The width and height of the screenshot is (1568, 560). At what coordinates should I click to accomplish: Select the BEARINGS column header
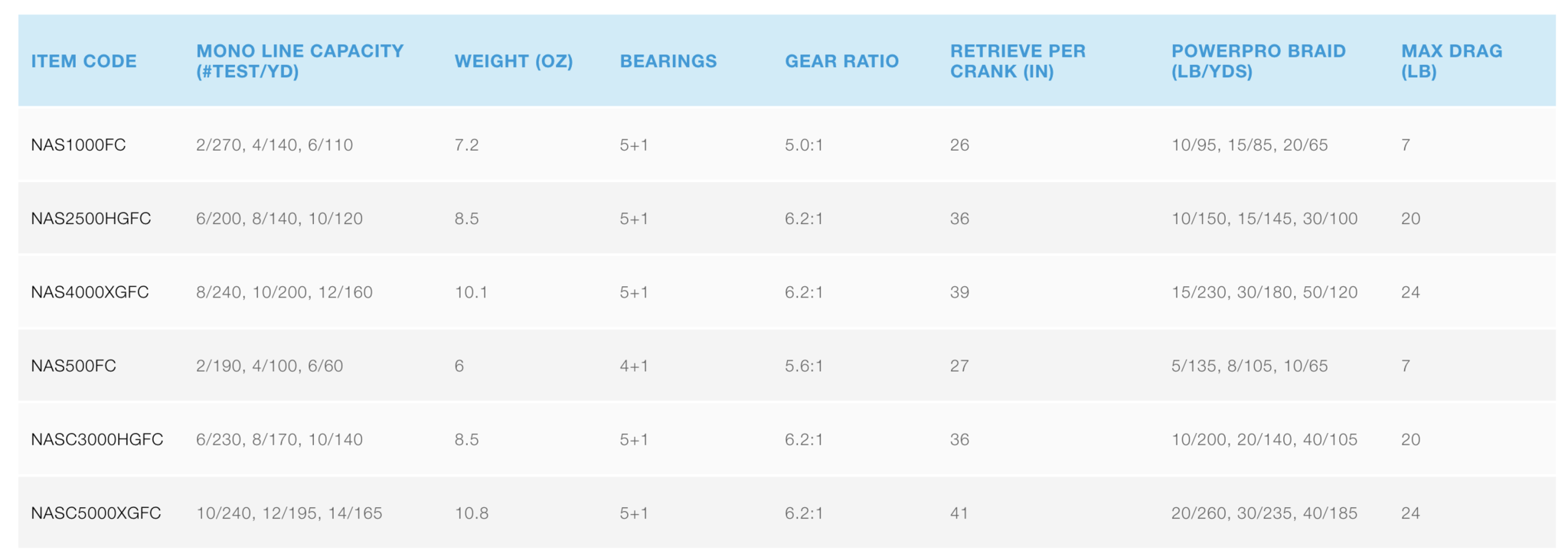click(x=668, y=61)
